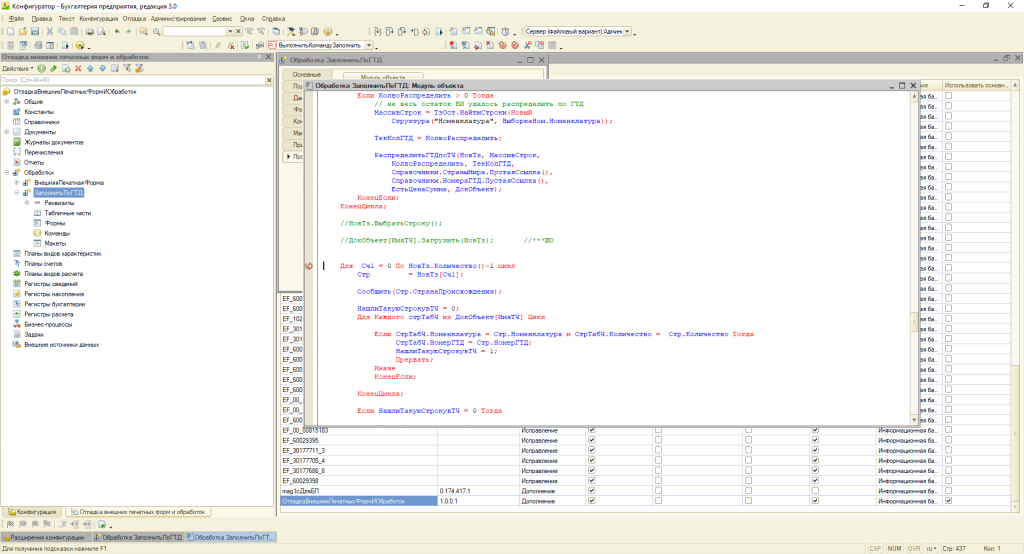Click the save diskette icon in main toolbar
Screen dimensions: 1024x554
click(34, 32)
